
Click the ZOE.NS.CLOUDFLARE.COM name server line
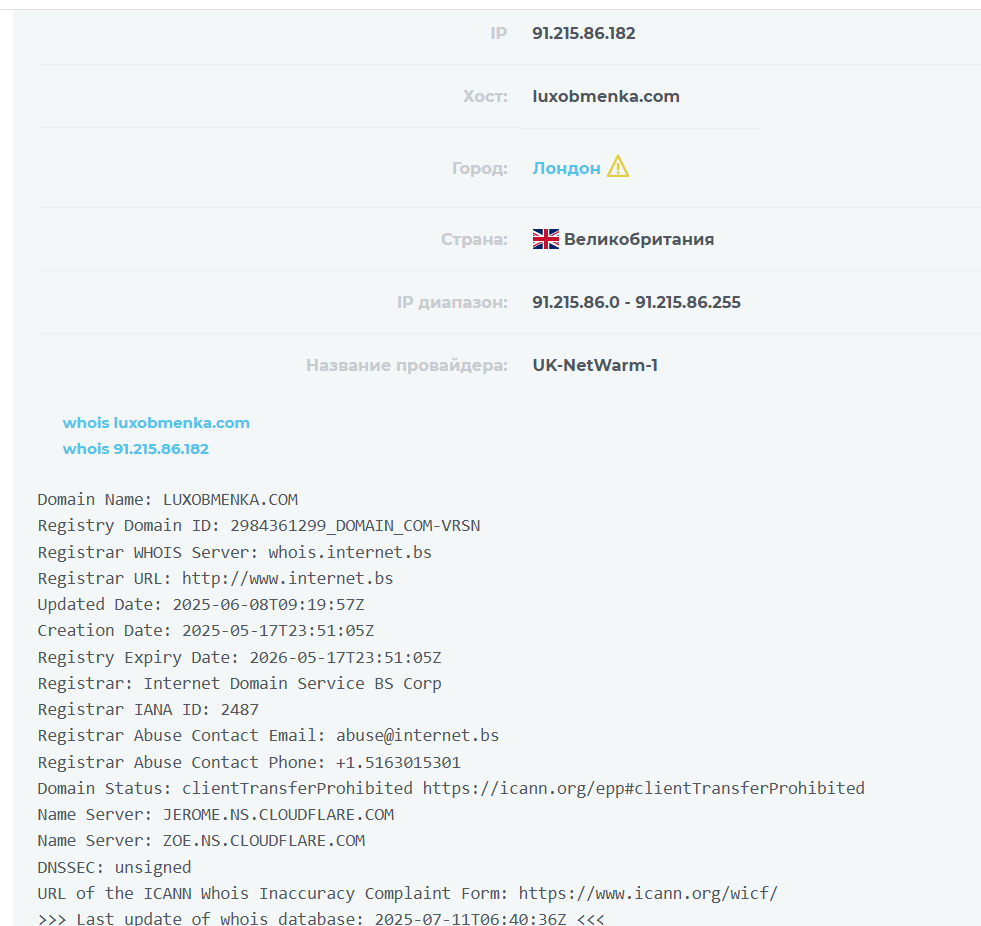point(201,841)
